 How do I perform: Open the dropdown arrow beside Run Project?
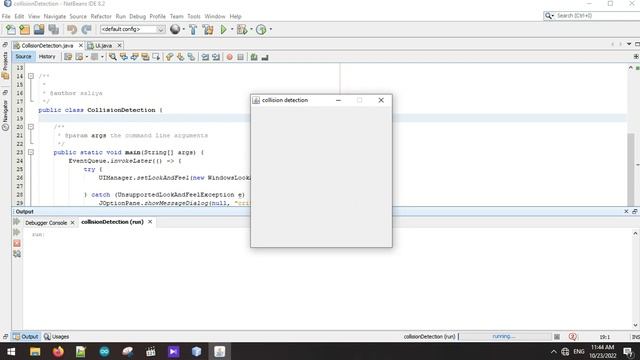pos(232,29)
